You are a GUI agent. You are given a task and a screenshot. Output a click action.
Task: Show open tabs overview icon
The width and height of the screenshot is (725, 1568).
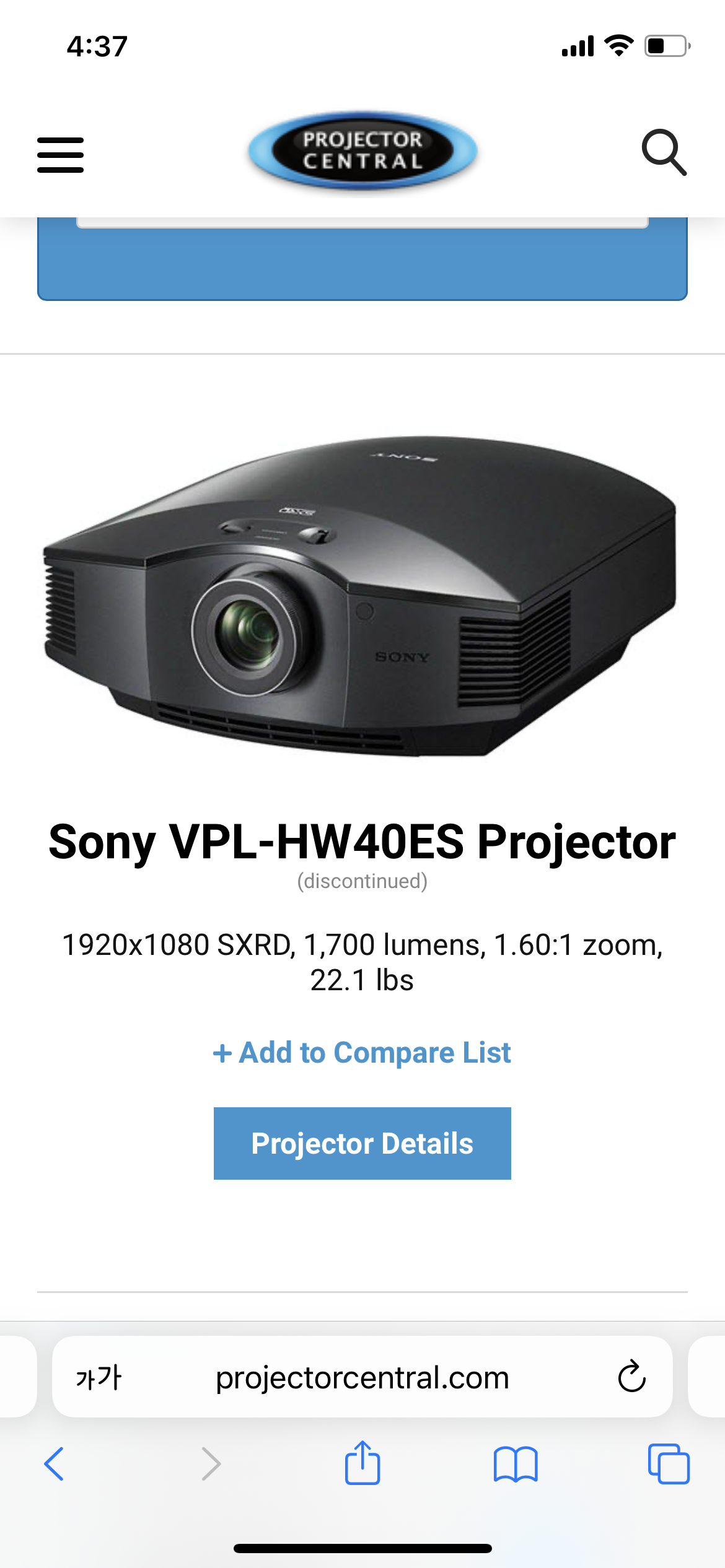[669, 1464]
